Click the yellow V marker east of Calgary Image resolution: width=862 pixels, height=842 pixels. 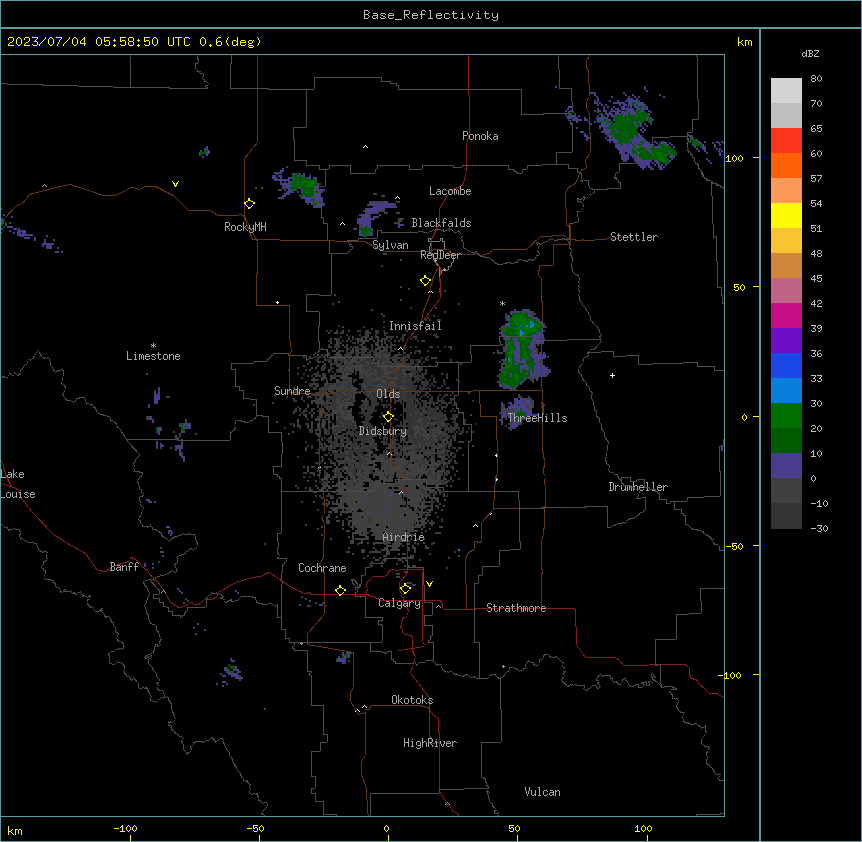pyautogui.click(x=429, y=584)
